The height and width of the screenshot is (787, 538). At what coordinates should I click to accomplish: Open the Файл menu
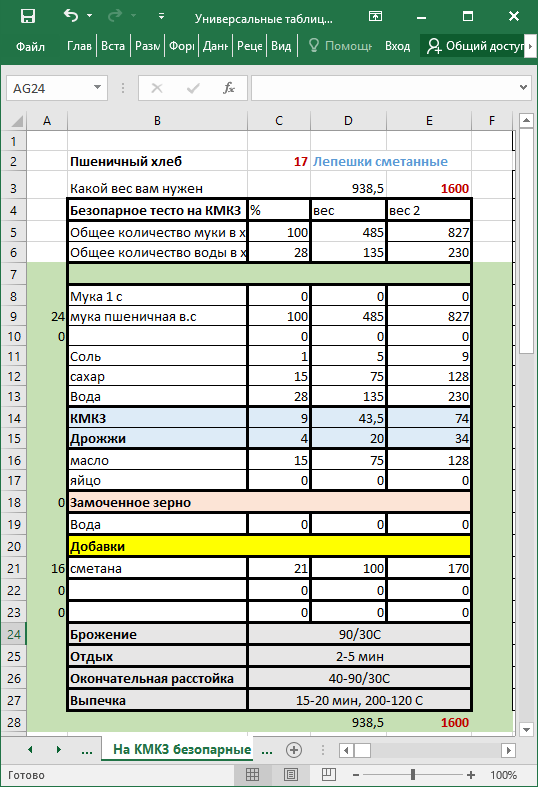(30, 46)
